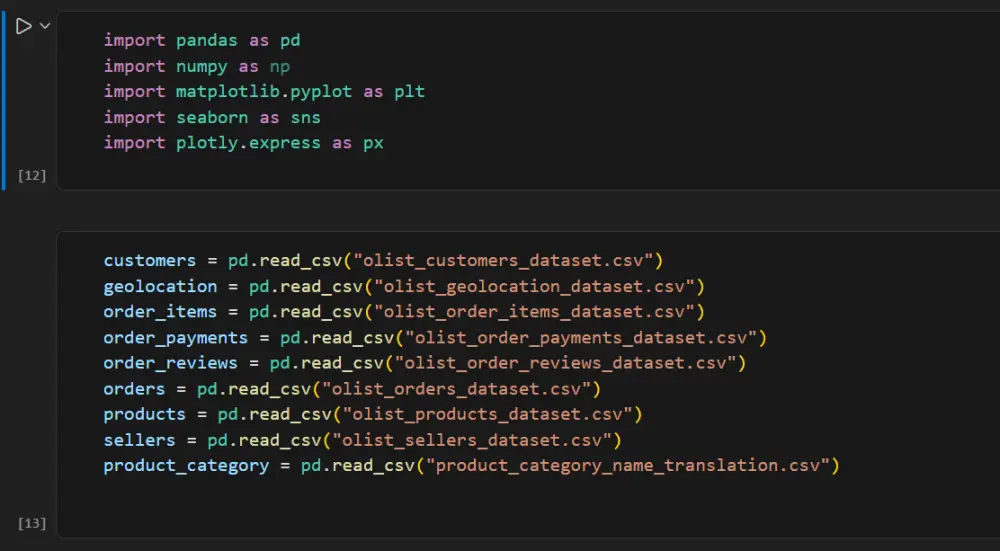Click the 'sns' alias in seaborn import
The width and height of the screenshot is (1000, 551).
pos(305,117)
